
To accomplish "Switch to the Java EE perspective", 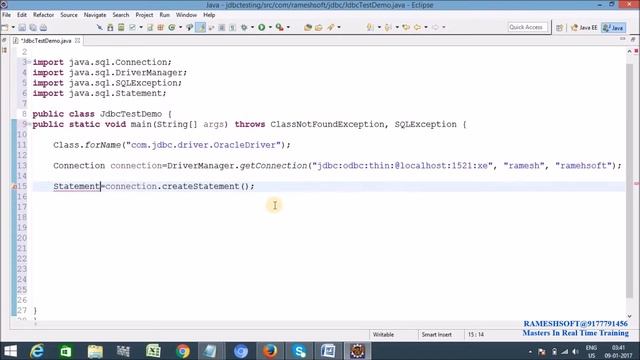I will (x=584, y=27).
